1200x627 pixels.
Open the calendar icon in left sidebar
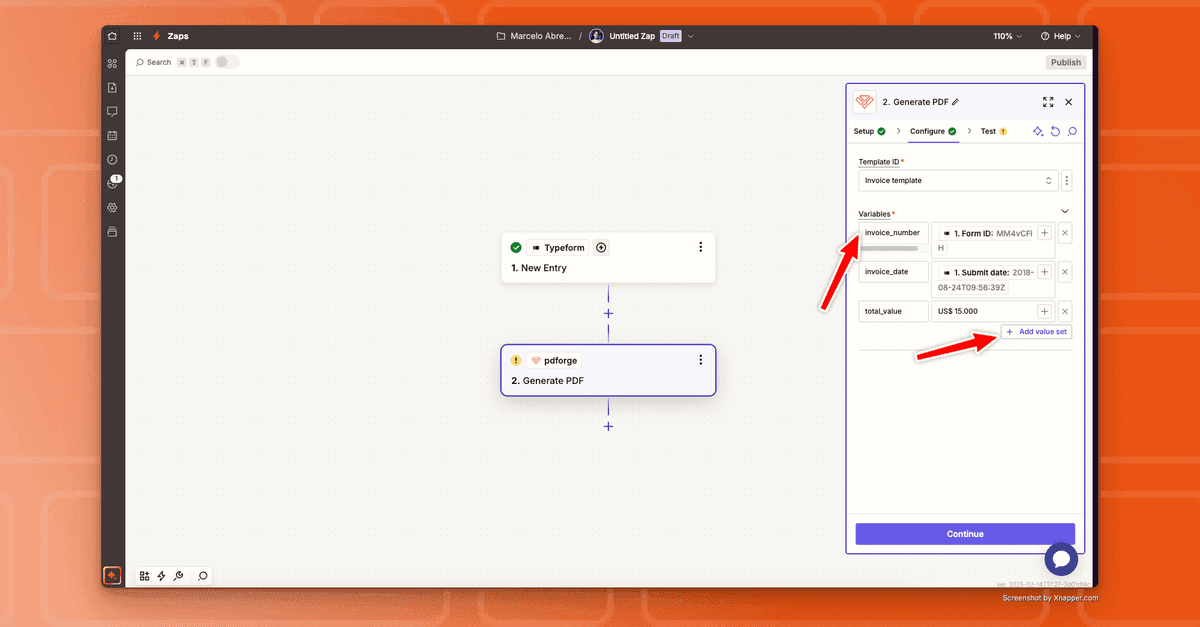[x=112, y=135]
